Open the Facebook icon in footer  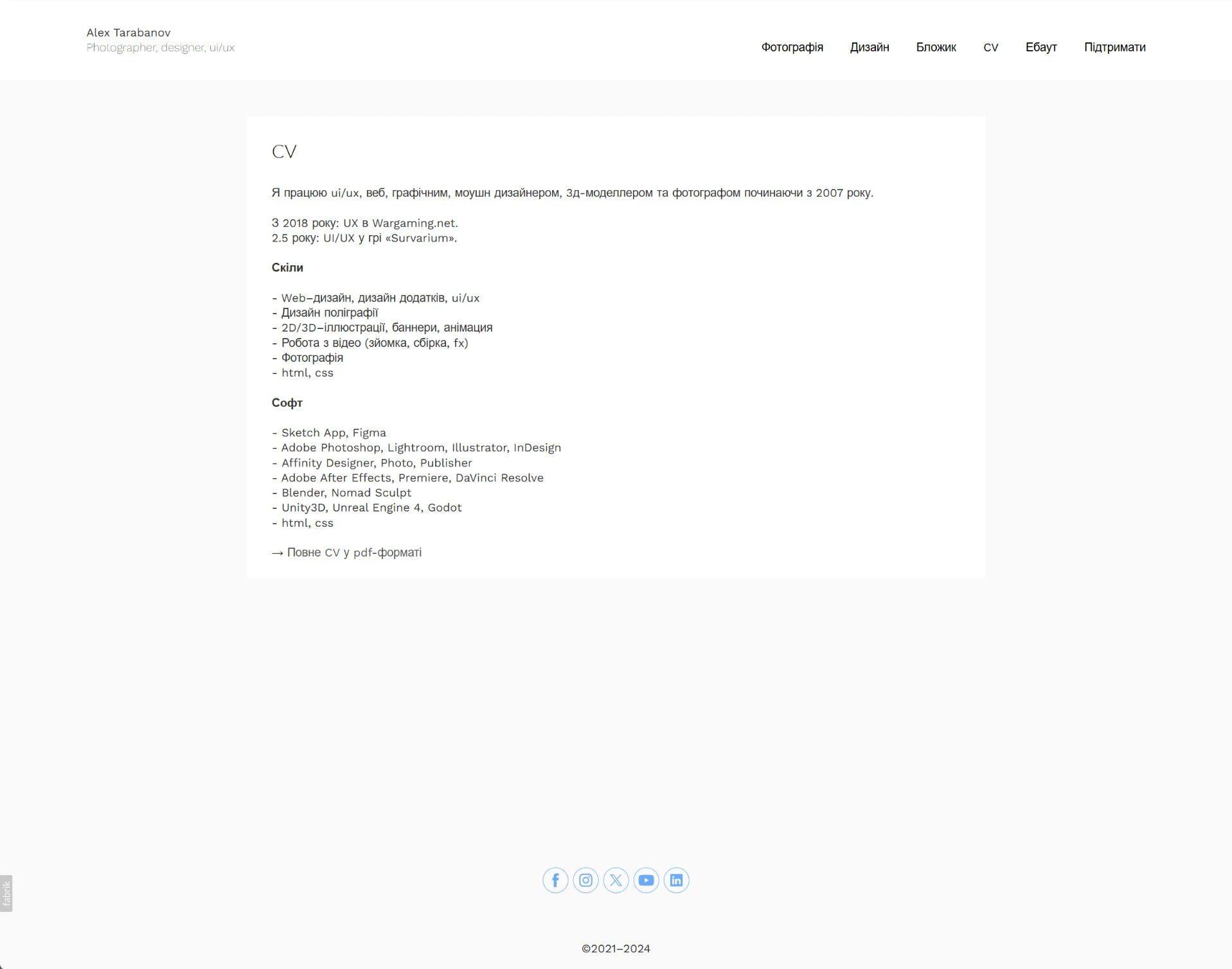click(x=555, y=880)
